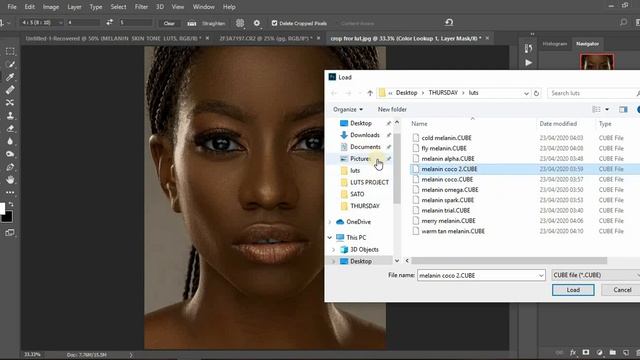Cancel the Load dialog
The height and width of the screenshot is (360, 640).
click(622, 290)
